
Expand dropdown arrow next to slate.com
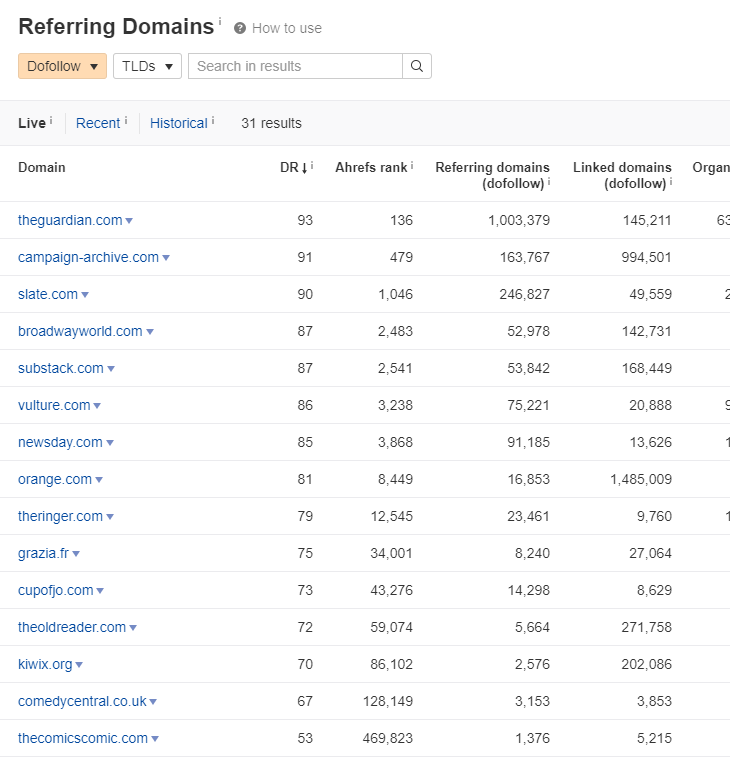point(85,295)
